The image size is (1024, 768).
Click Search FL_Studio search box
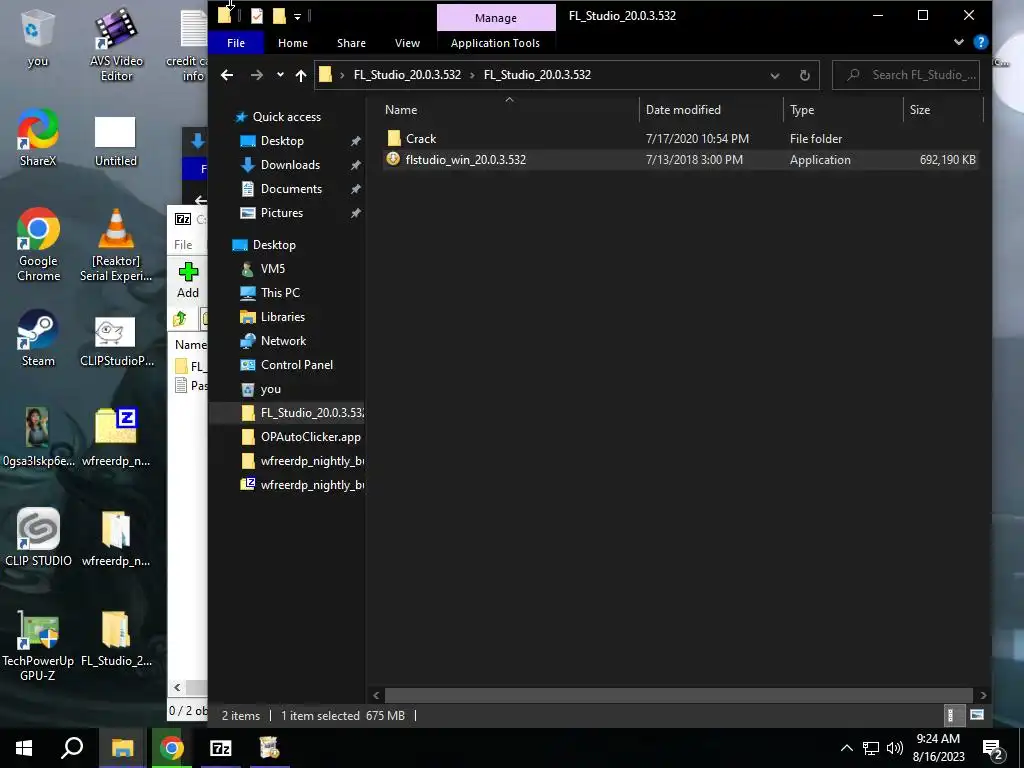906,75
